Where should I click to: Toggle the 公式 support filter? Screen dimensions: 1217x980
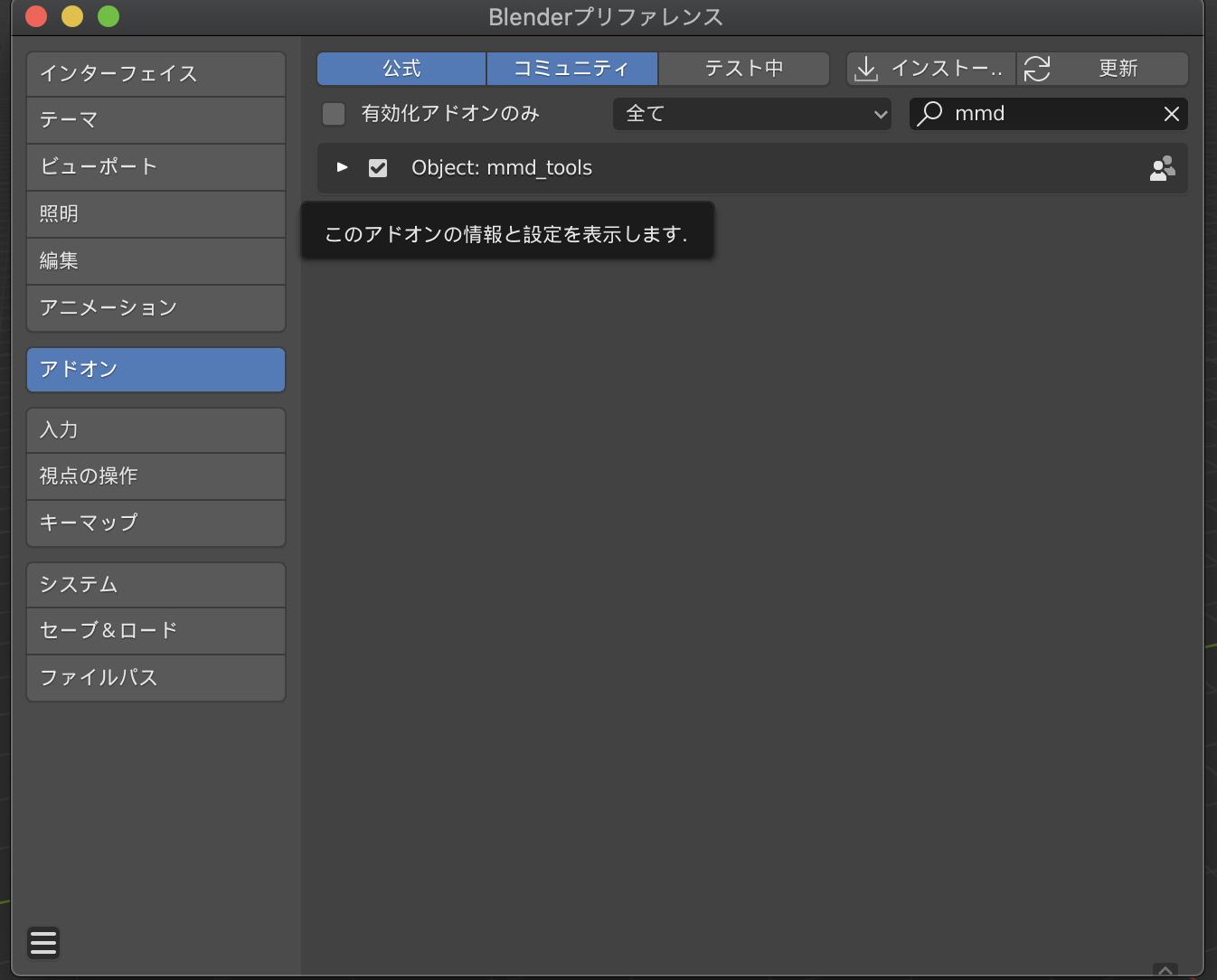(401, 69)
